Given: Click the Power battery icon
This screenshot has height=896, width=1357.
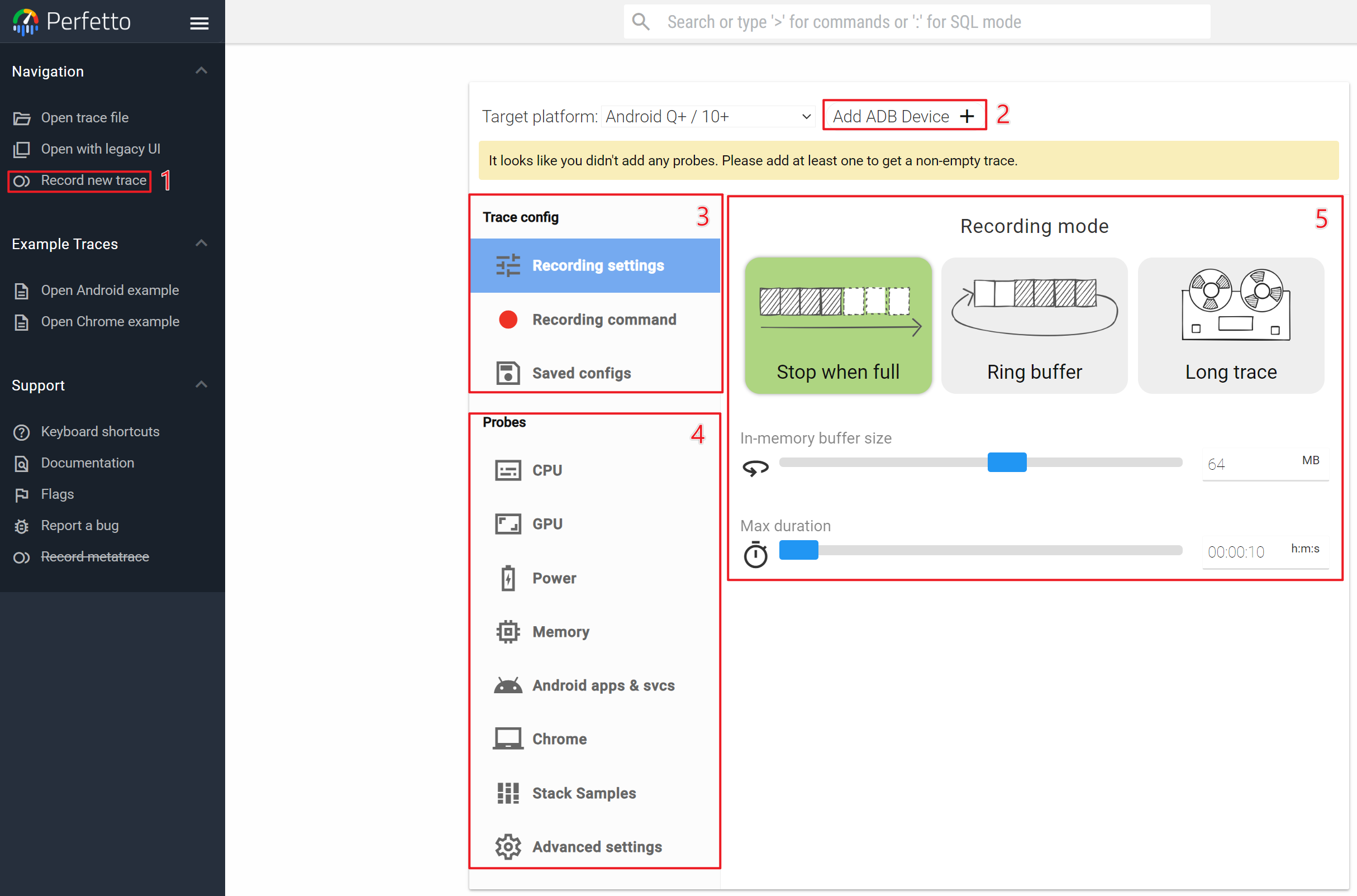Looking at the screenshot, I should [x=508, y=578].
